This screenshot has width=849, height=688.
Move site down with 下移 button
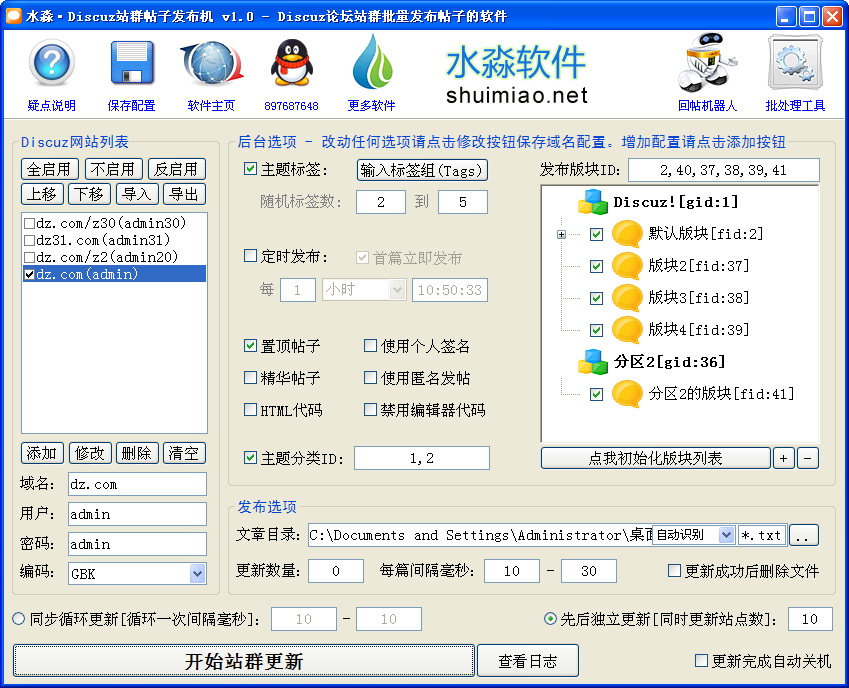tap(89, 194)
